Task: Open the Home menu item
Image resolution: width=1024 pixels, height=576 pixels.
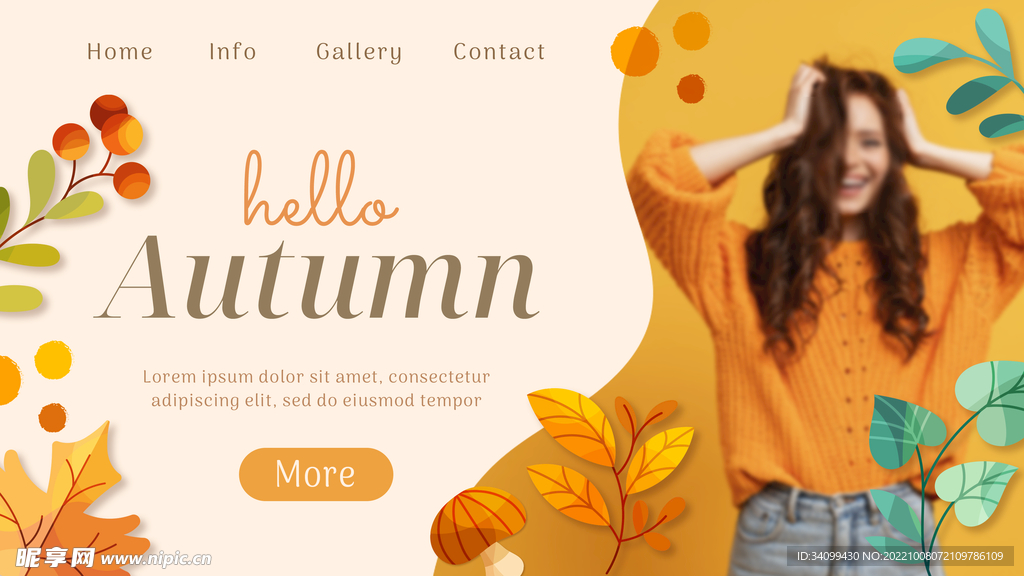Action: tap(120, 52)
